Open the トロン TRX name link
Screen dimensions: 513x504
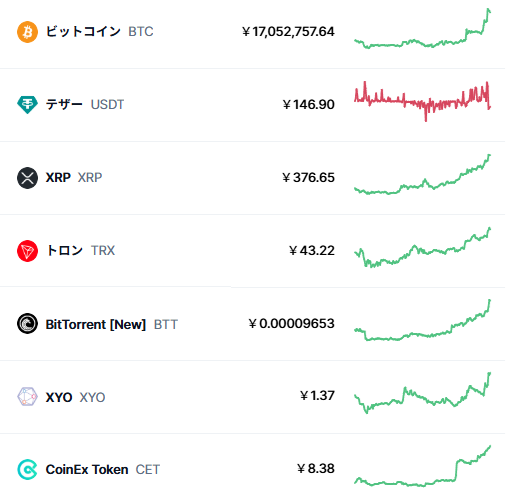point(80,251)
